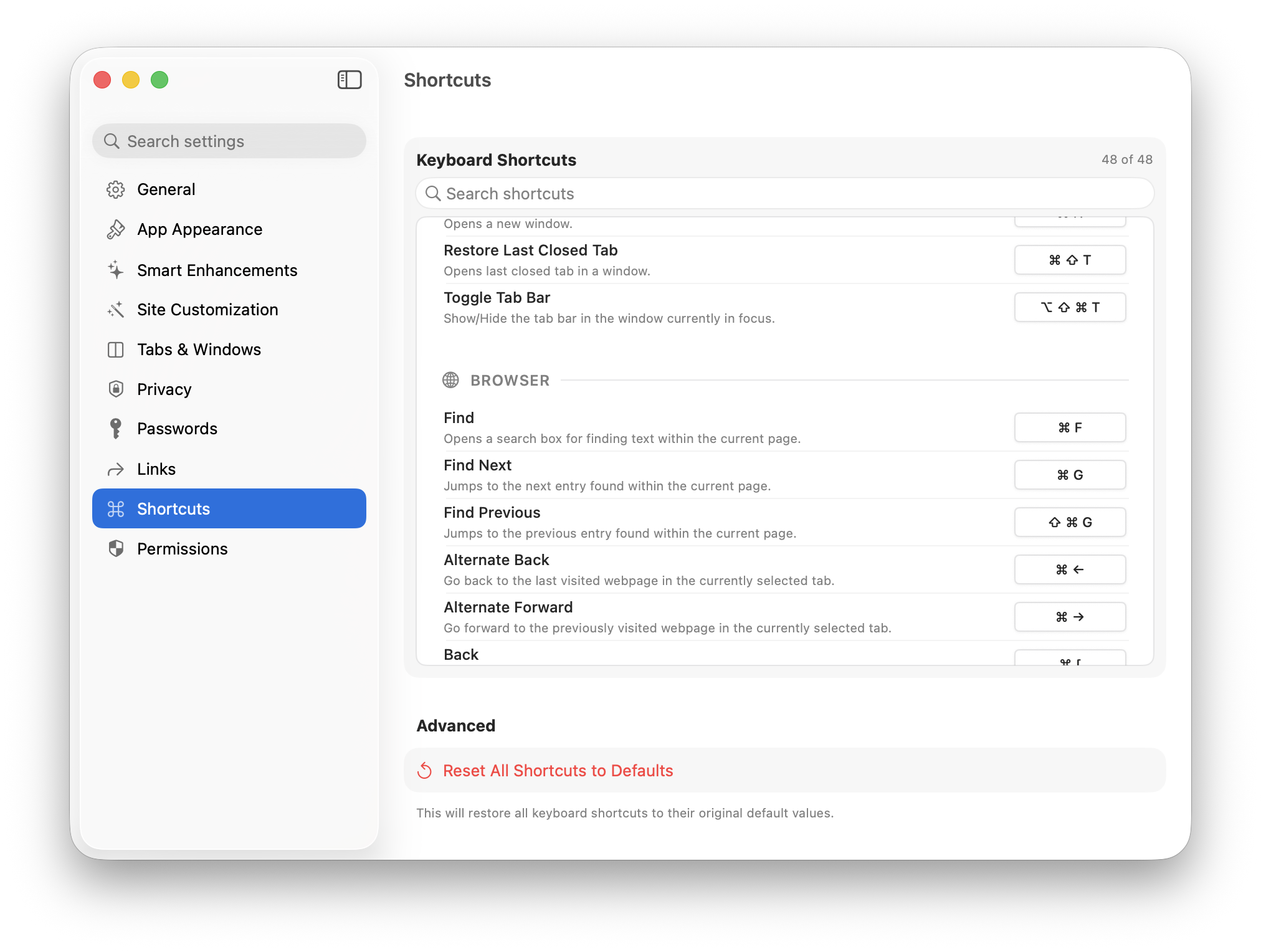Toggle the sidebar panel icon
This screenshot has width=1261, height=952.
350,80
